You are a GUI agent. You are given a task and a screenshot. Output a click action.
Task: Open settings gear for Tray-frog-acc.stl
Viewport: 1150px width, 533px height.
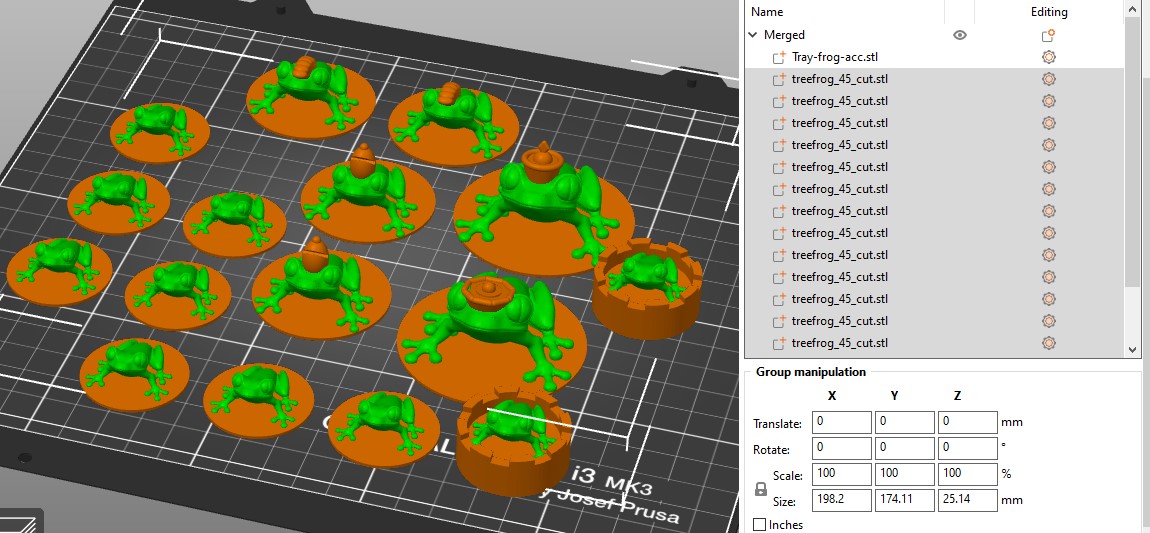(x=1048, y=56)
